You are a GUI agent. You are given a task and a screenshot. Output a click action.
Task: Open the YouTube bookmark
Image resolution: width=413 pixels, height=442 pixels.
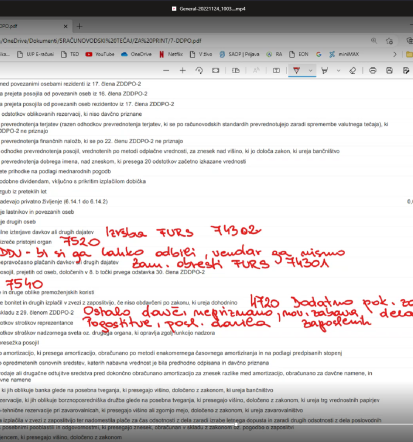click(100, 54)
